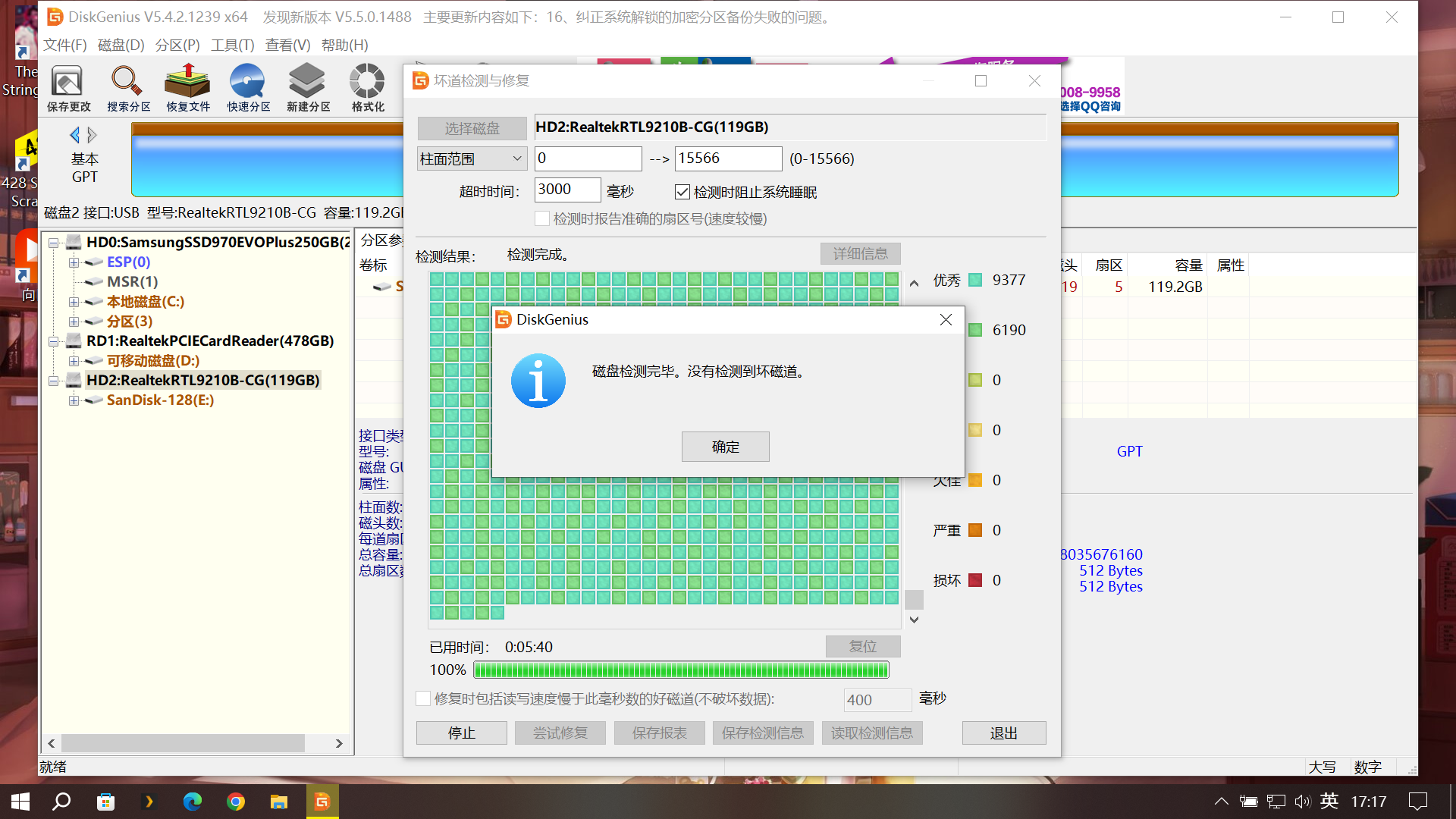Viewport: 1456px width, 819px height.
Task: Click the Severe (严重) orange color swatch
Action: pyautogui.click(x=976, y=531)
